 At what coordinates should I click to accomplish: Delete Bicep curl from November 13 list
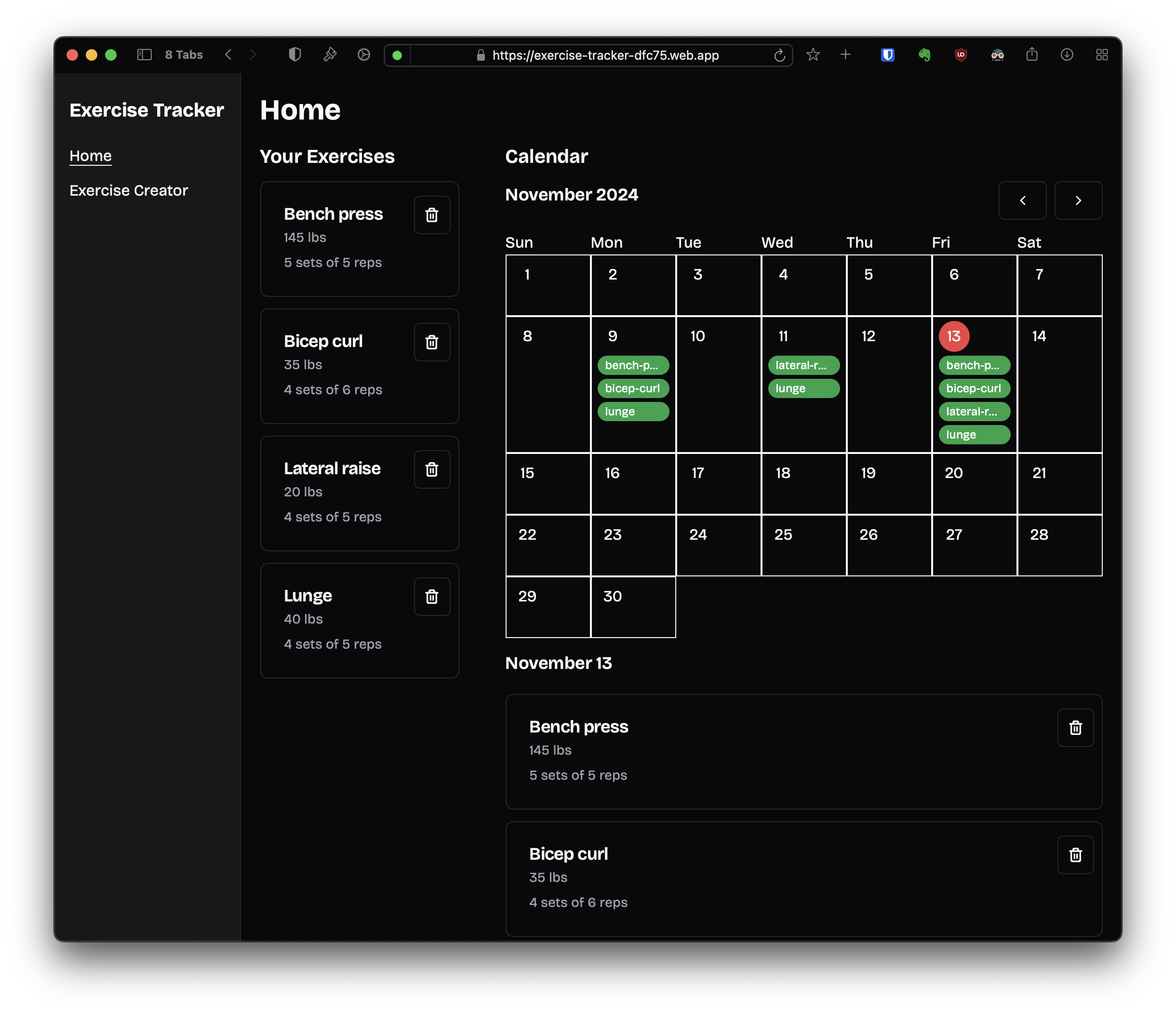(1075, 854)
